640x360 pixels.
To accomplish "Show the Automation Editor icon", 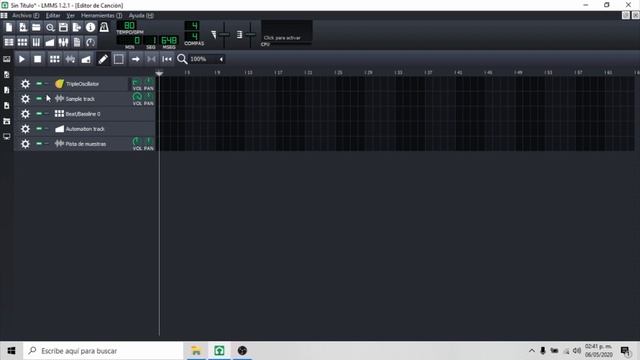I will 50,42.
